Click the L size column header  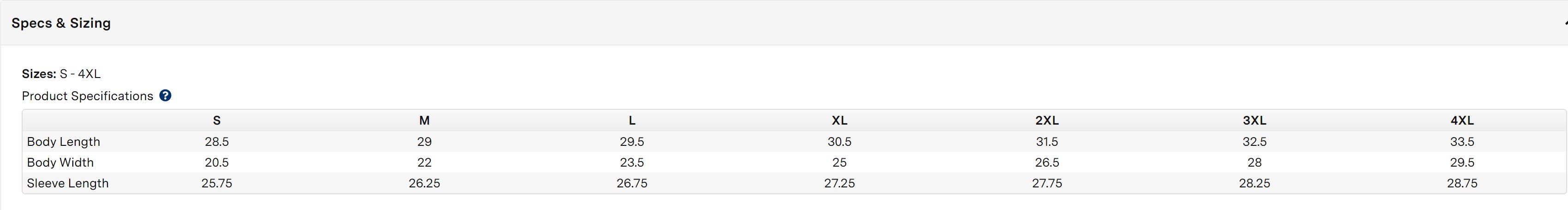pos(632,120)
